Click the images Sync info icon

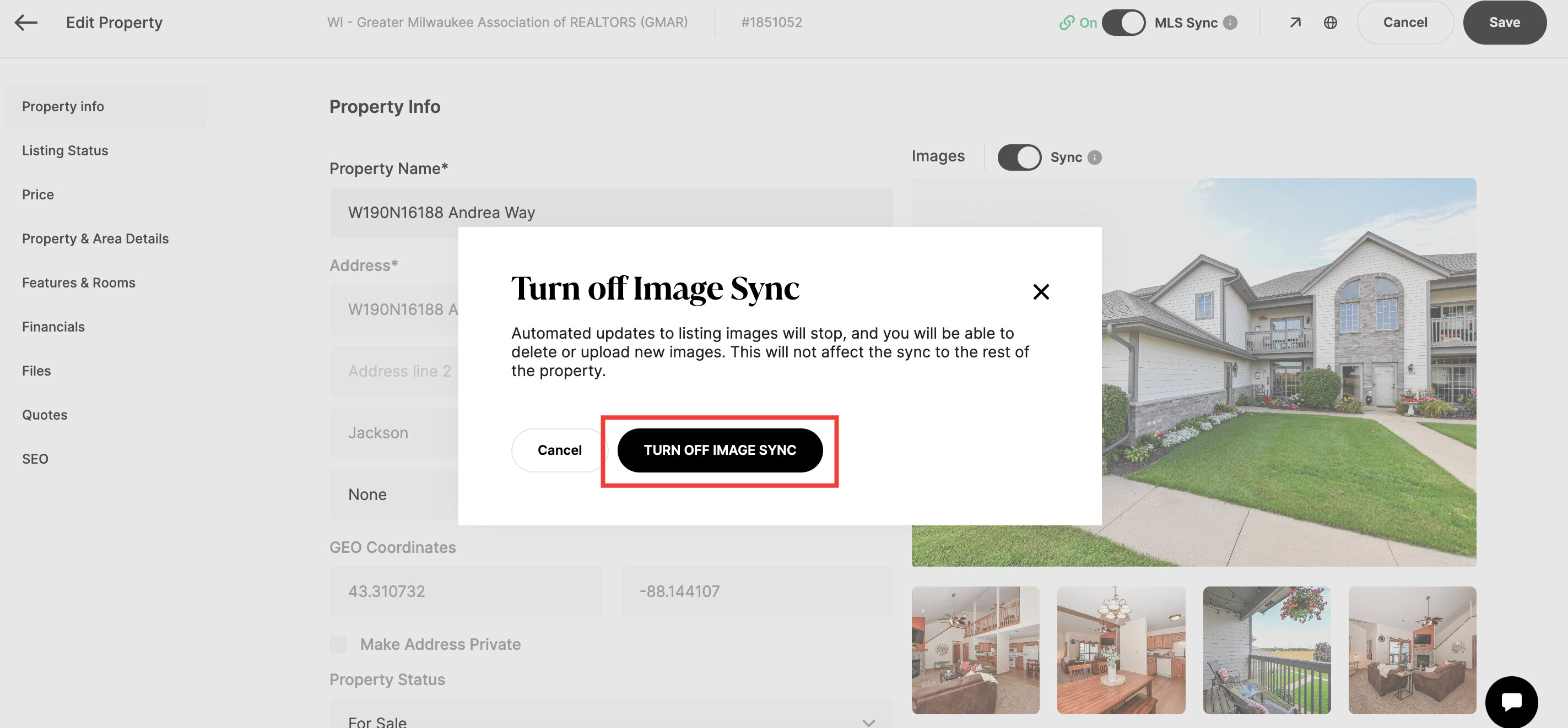pos(1094,157)
